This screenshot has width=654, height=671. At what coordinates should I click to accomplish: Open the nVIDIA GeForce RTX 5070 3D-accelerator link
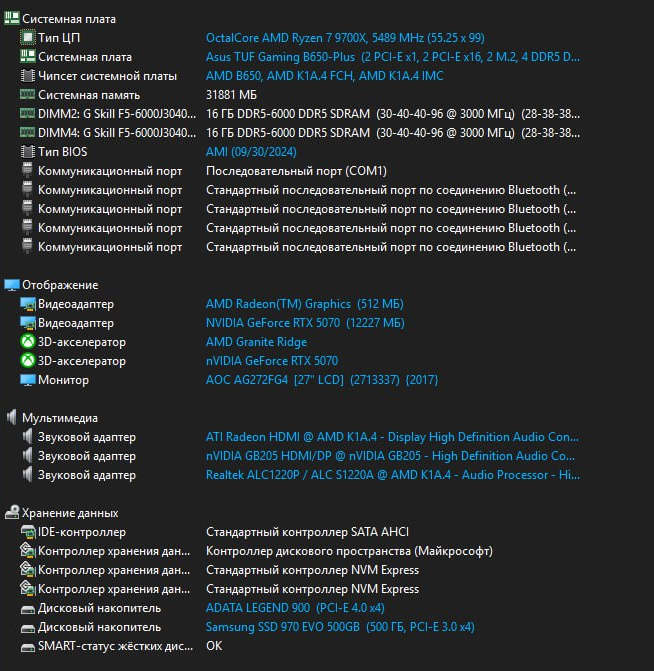[x=272, y=361]
